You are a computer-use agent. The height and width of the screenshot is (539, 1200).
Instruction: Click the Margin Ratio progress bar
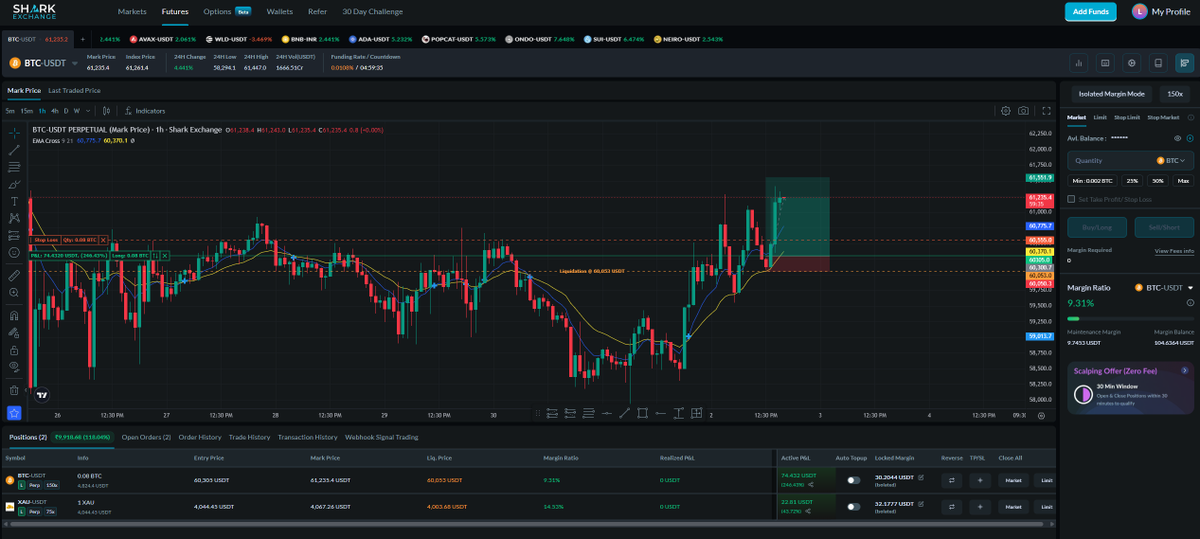pyautogui.click(x=1130, y=319)
